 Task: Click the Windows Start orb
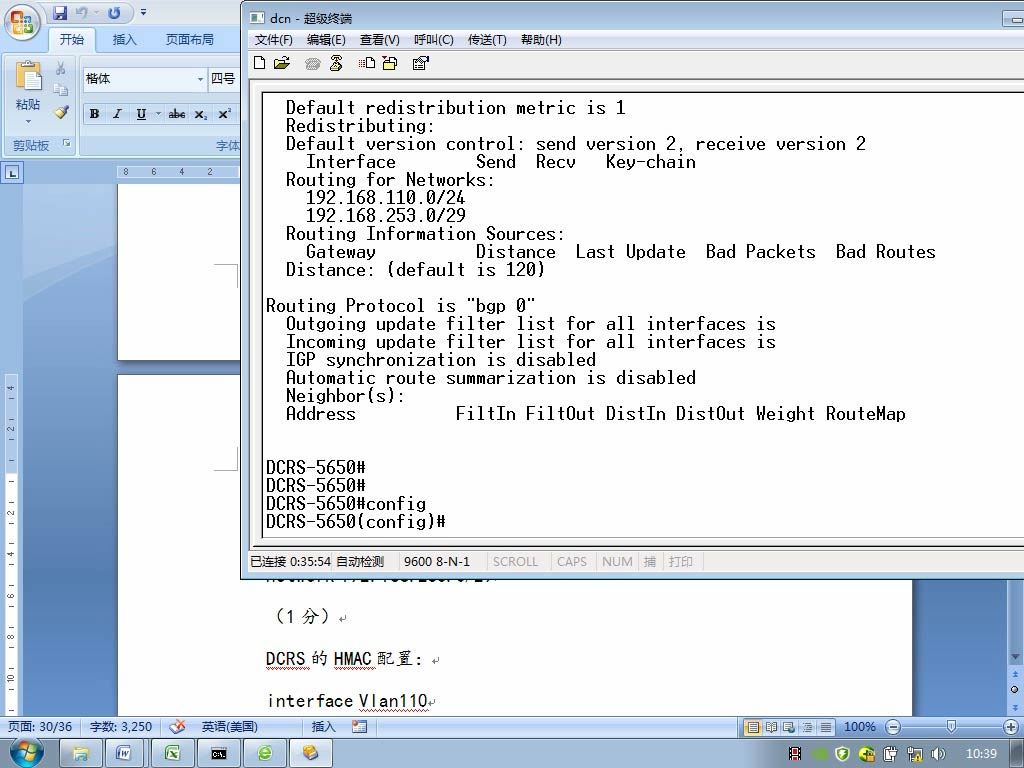click(x=27, y=753)
